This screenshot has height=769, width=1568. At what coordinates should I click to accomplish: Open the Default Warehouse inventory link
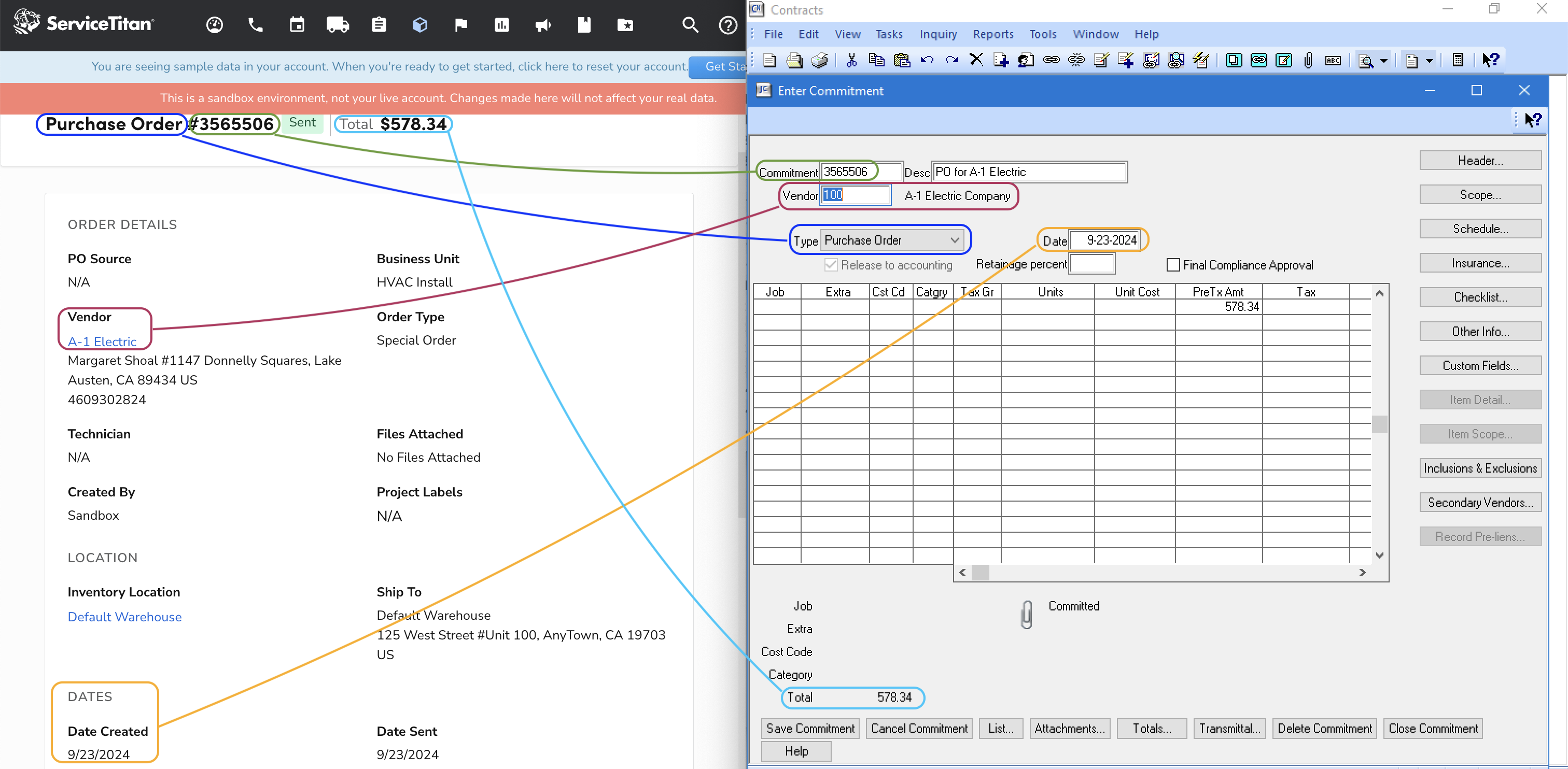pos(124,617)
